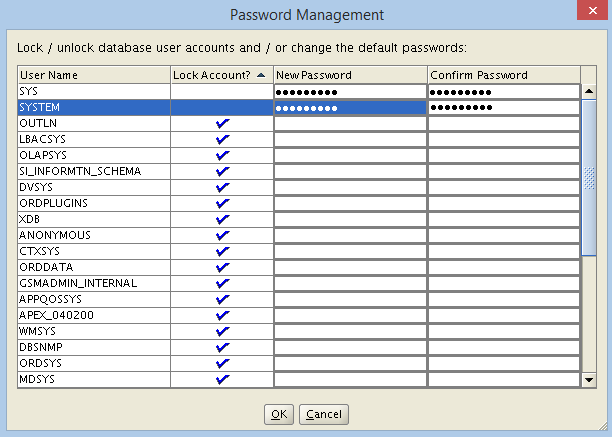This screenshot has height=437, width=612.
Task: Sort by the User Name column header
Action: (x=94, y=75)
